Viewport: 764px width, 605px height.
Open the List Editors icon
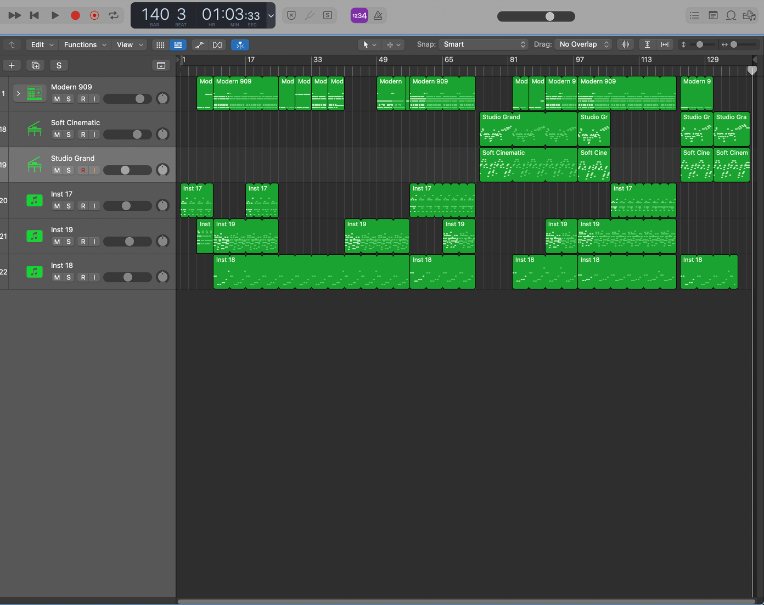click(x=694, y=16)
